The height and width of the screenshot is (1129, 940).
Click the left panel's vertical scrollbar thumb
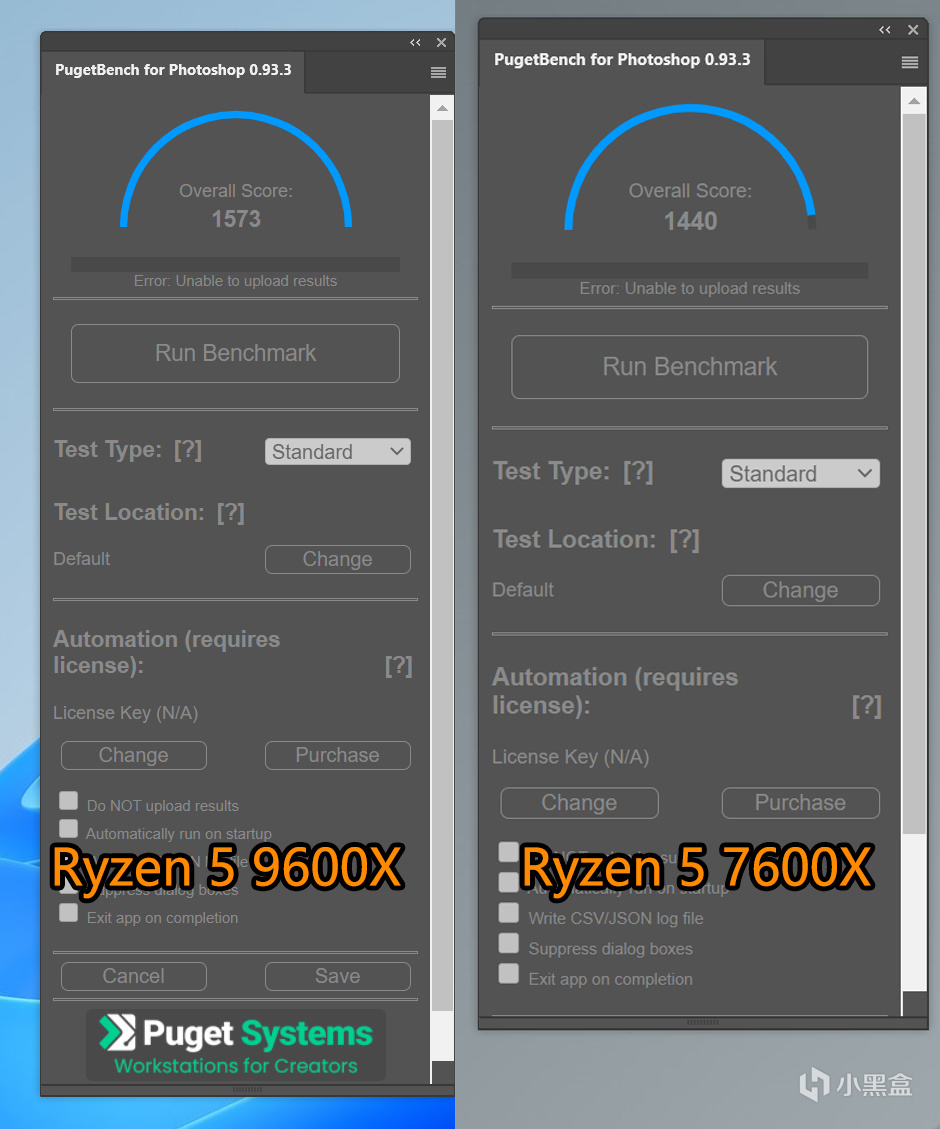442,565
